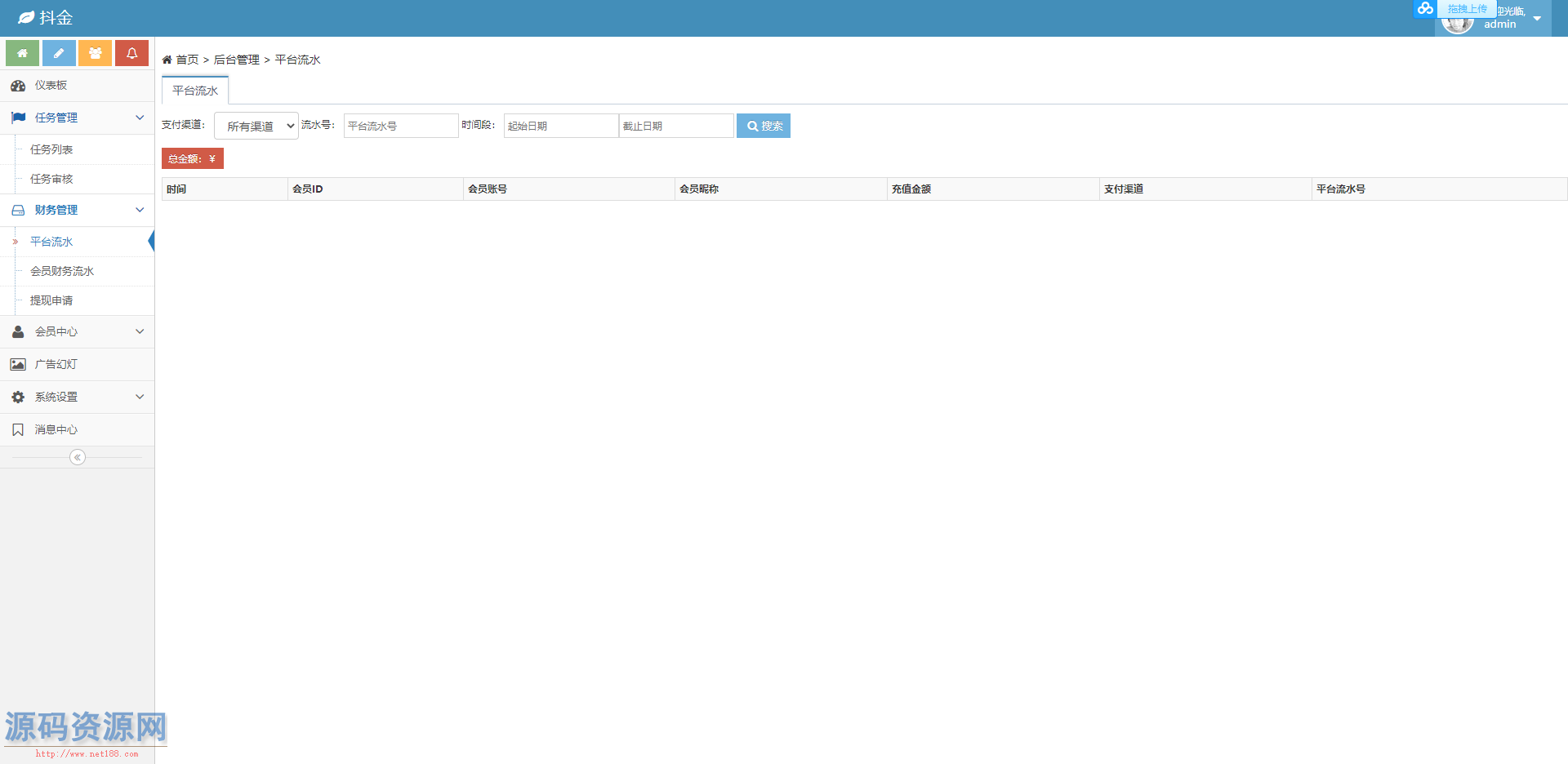Click the green home shortcut button
The image size is (1568, 764).
click(22, 53)
